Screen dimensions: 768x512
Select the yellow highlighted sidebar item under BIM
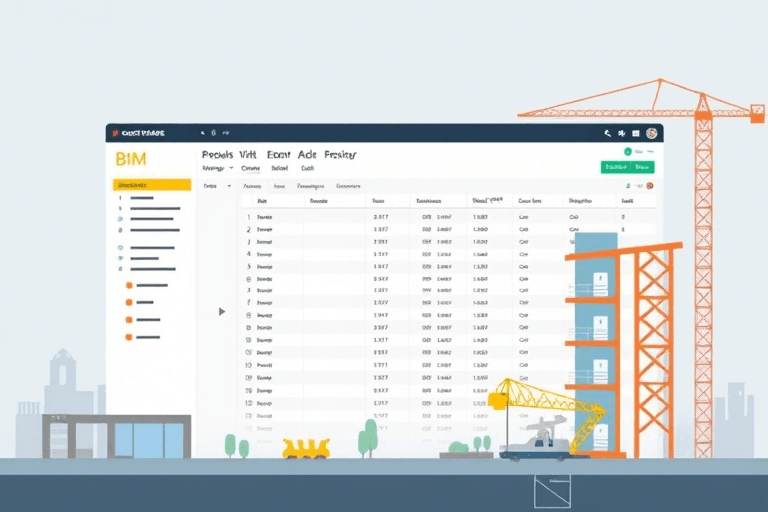coord(152,185)
